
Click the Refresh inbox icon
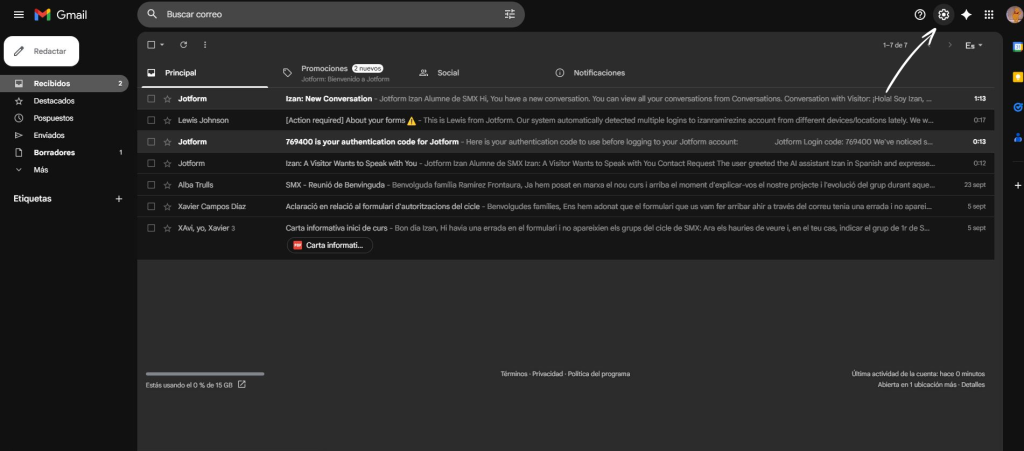point(183,45)
